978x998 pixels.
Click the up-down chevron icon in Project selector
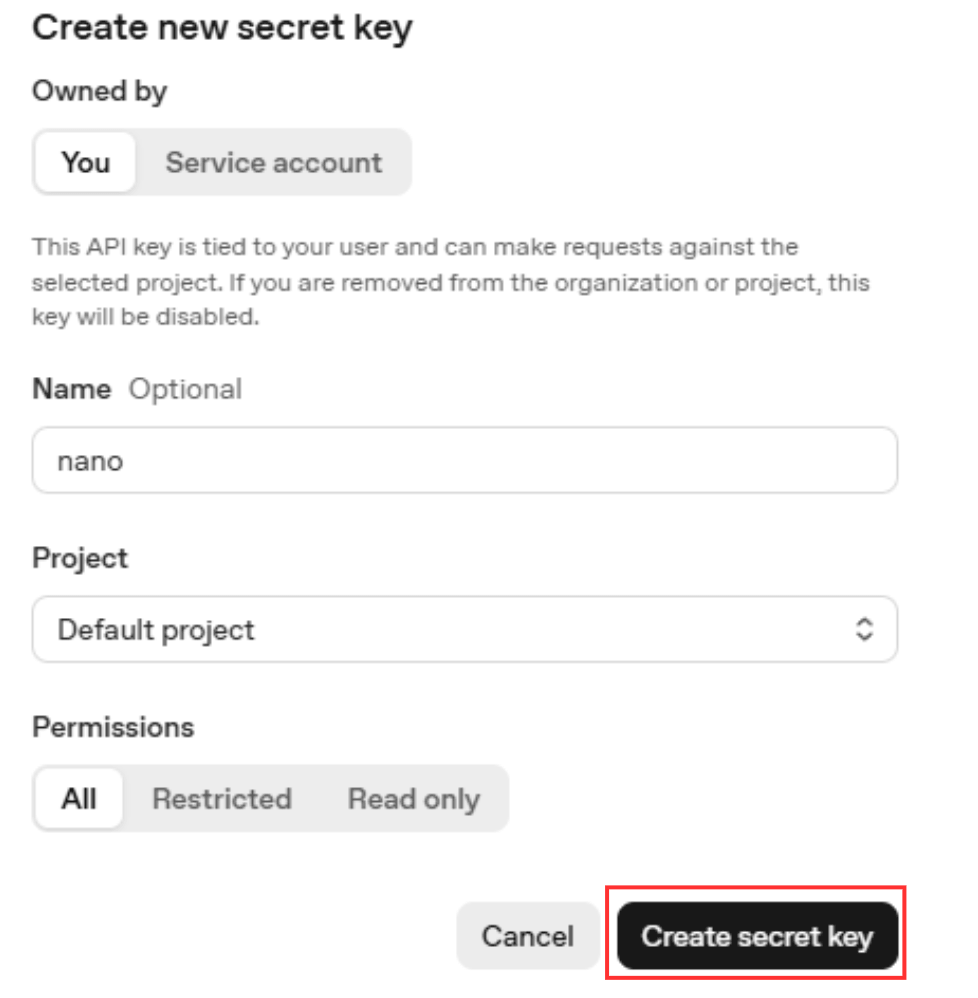pyautogui.click(x=864, y=630)
